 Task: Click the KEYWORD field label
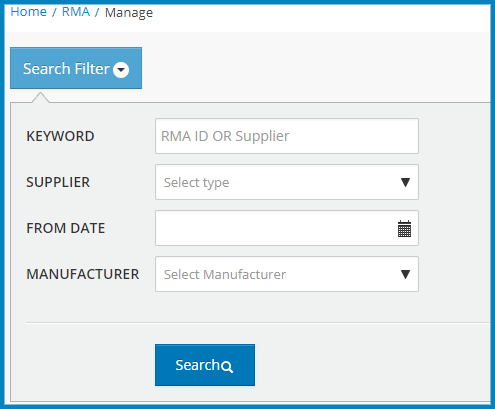60,136
